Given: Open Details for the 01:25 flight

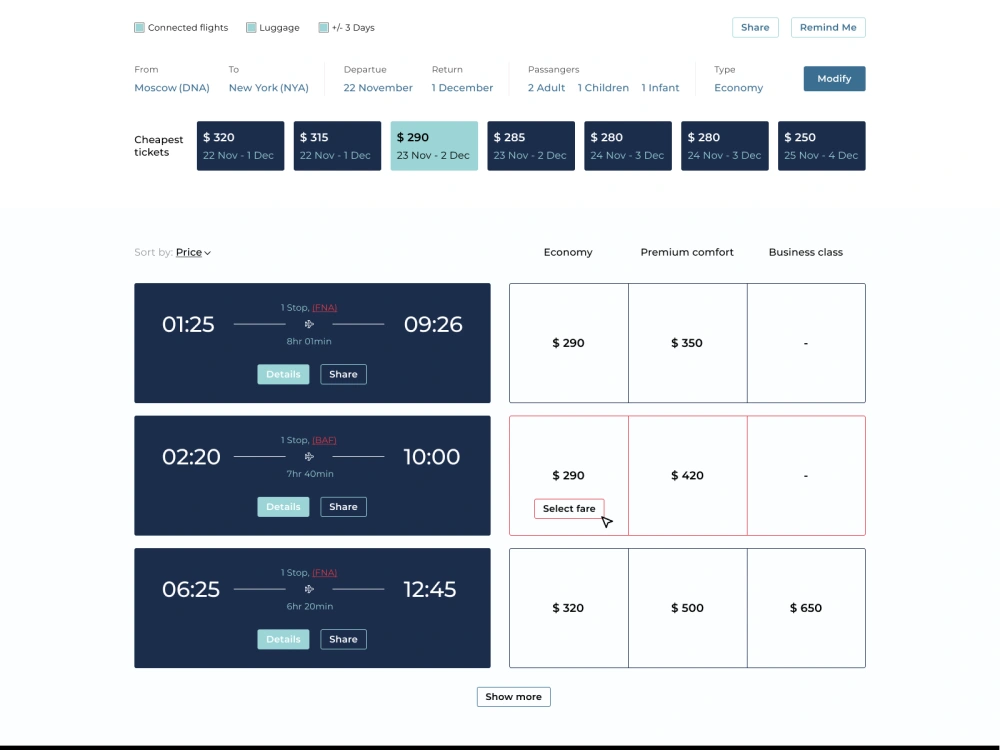Looking at the screenshot, I should pos(283,374).
